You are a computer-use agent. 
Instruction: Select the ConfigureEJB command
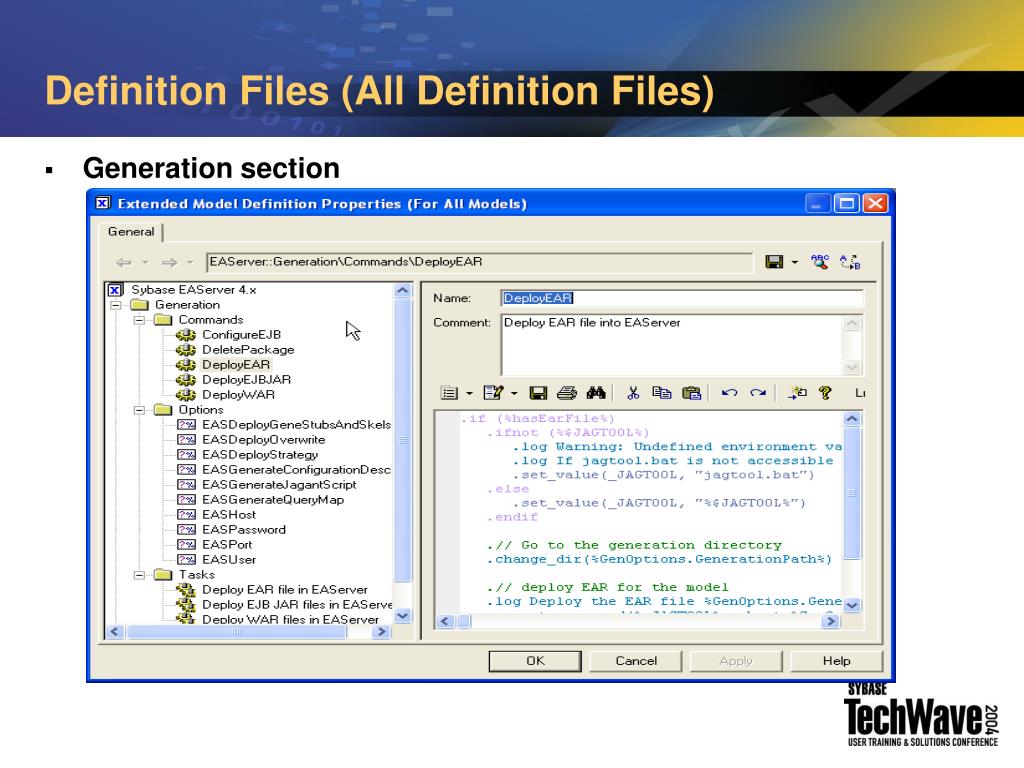(x=241, y=334)
